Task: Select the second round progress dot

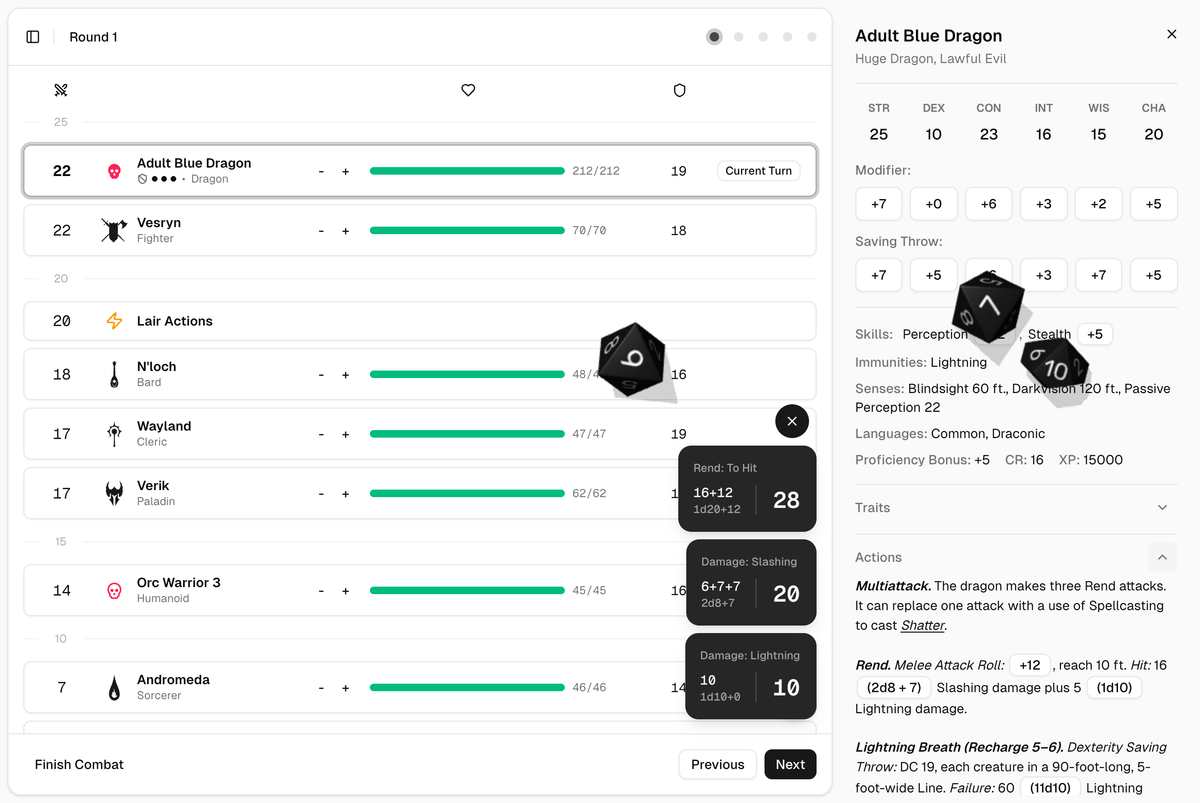Action: pos(738,36)
